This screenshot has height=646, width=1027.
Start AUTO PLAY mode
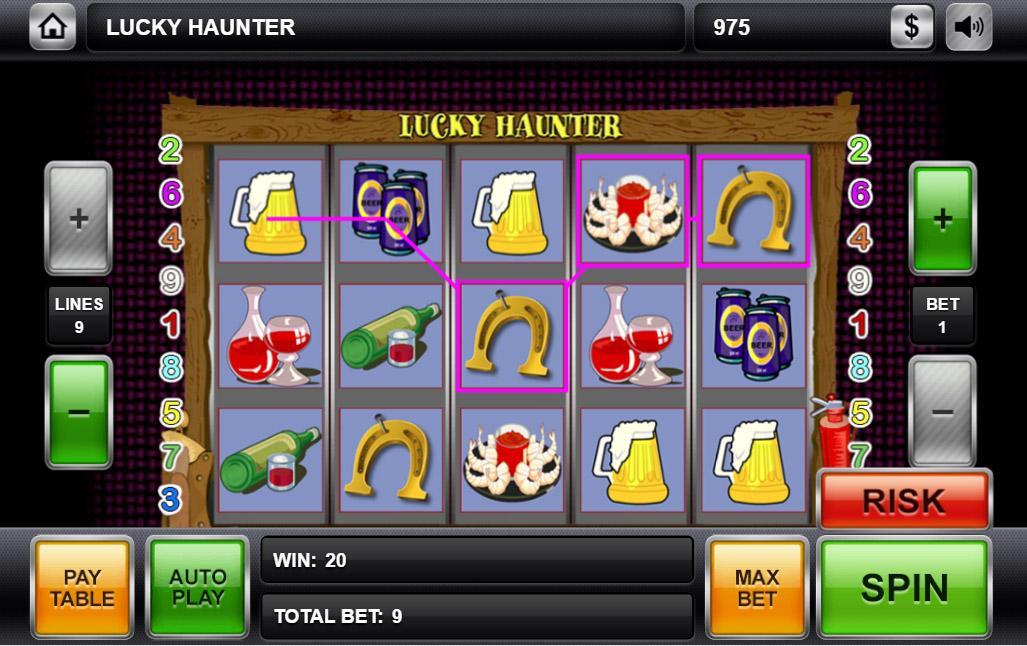click(x=198, y=588)
